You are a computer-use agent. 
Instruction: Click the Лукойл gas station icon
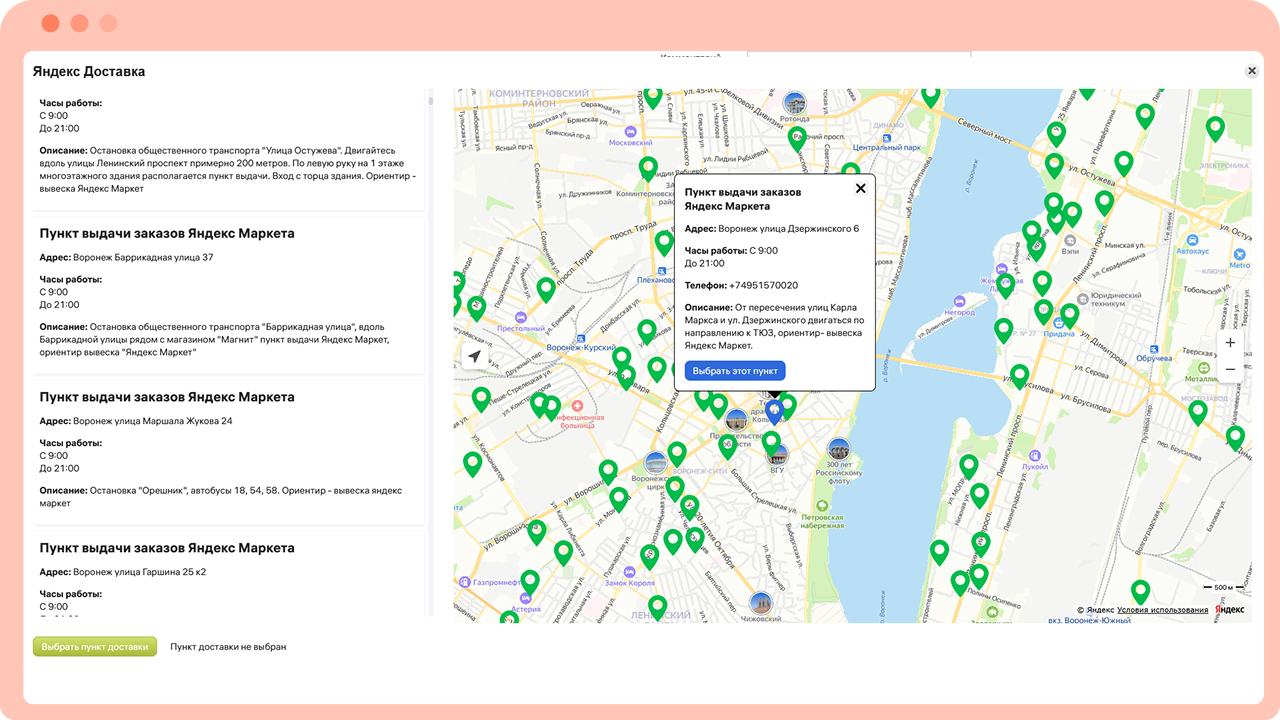(1035, 455)
